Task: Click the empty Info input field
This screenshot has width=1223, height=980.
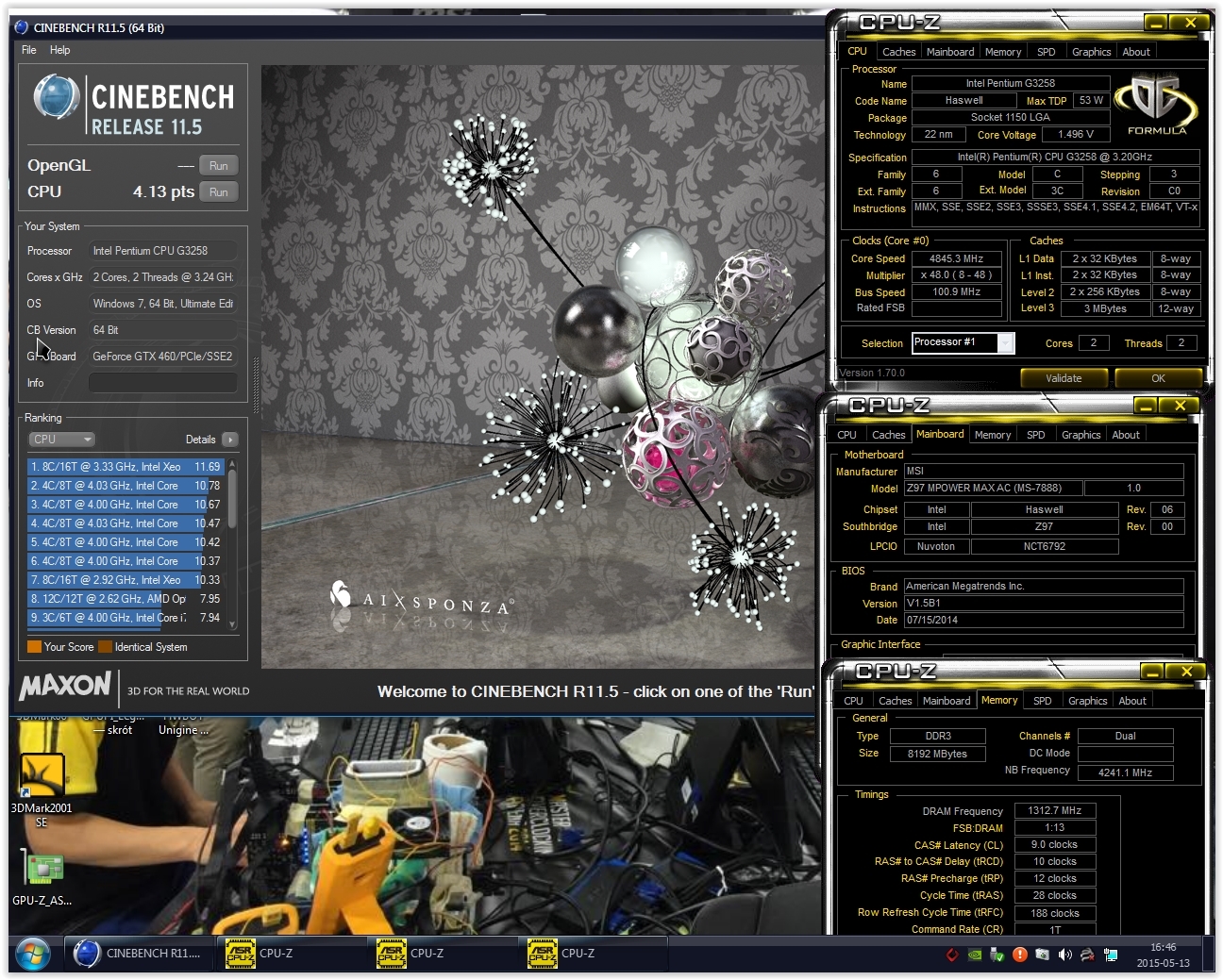Action: (162, 382)
